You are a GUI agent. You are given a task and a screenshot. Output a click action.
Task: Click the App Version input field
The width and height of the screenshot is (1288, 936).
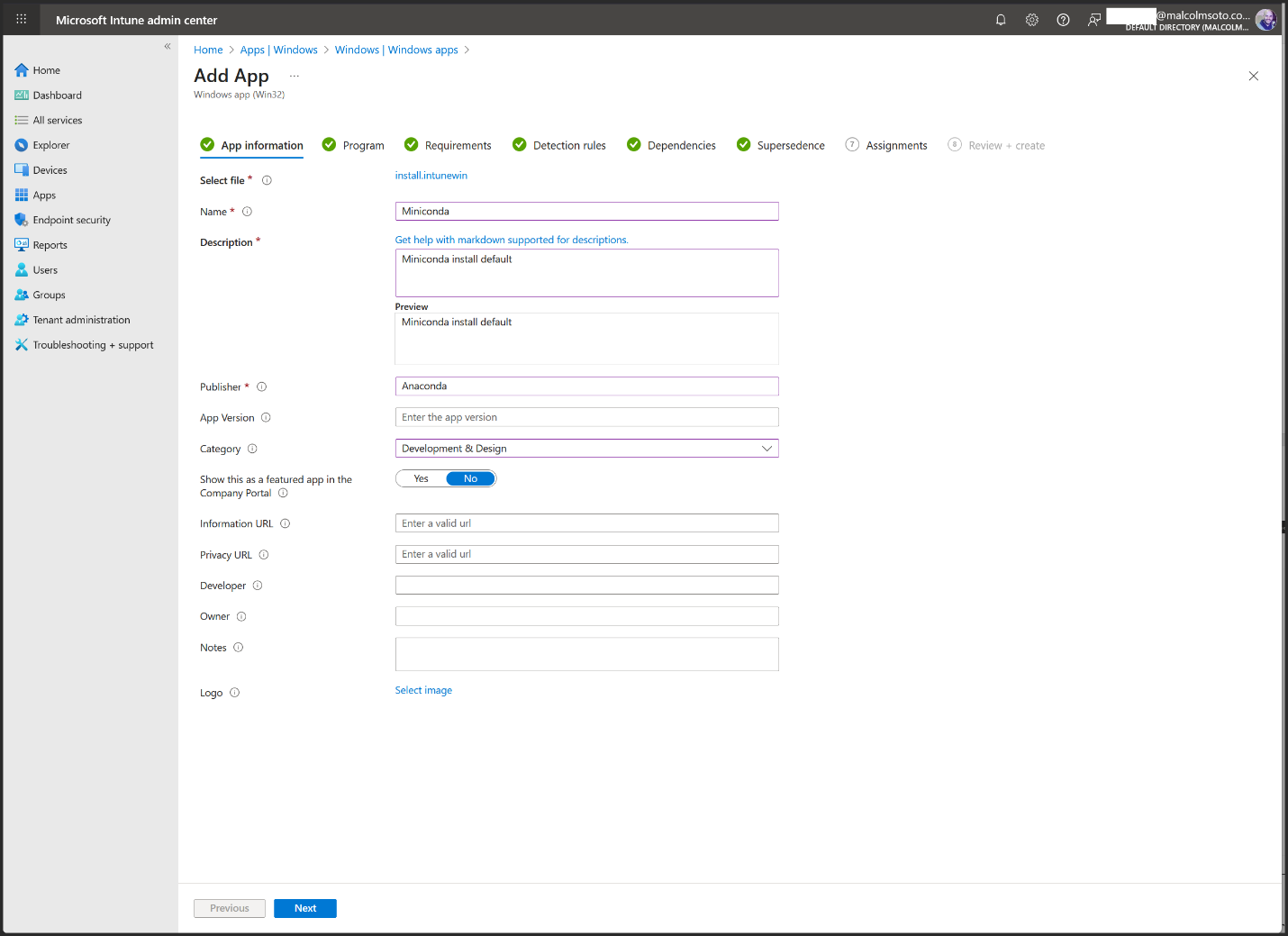[586, 417]
